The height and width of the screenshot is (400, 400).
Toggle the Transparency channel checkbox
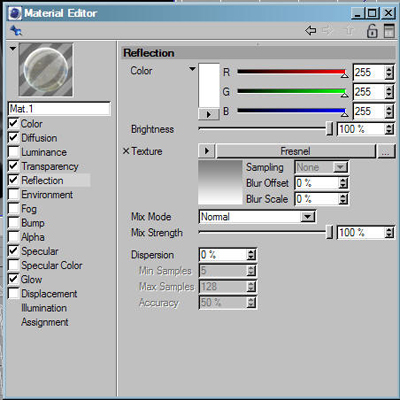click(13, 166)
